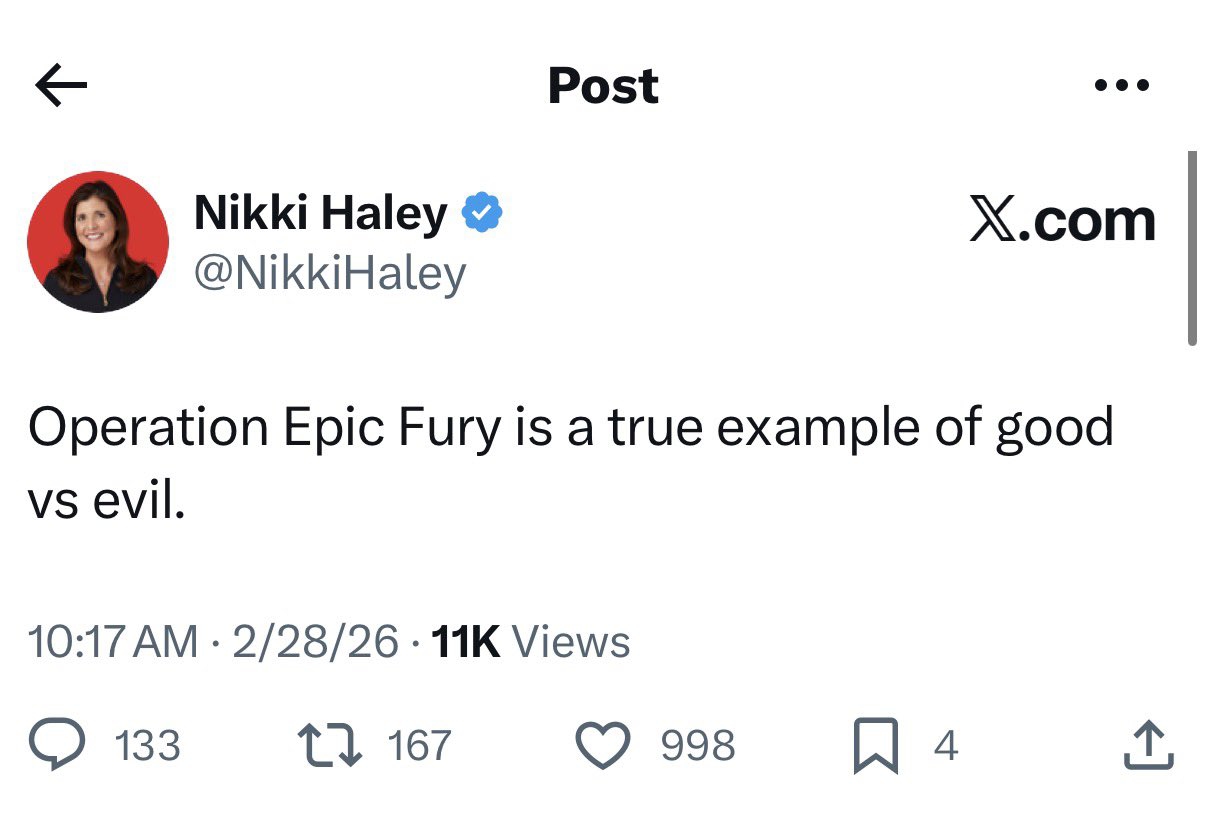The image size is (1206, 835).
Task: Open the Nikki Haley display name
Action: 320,213
